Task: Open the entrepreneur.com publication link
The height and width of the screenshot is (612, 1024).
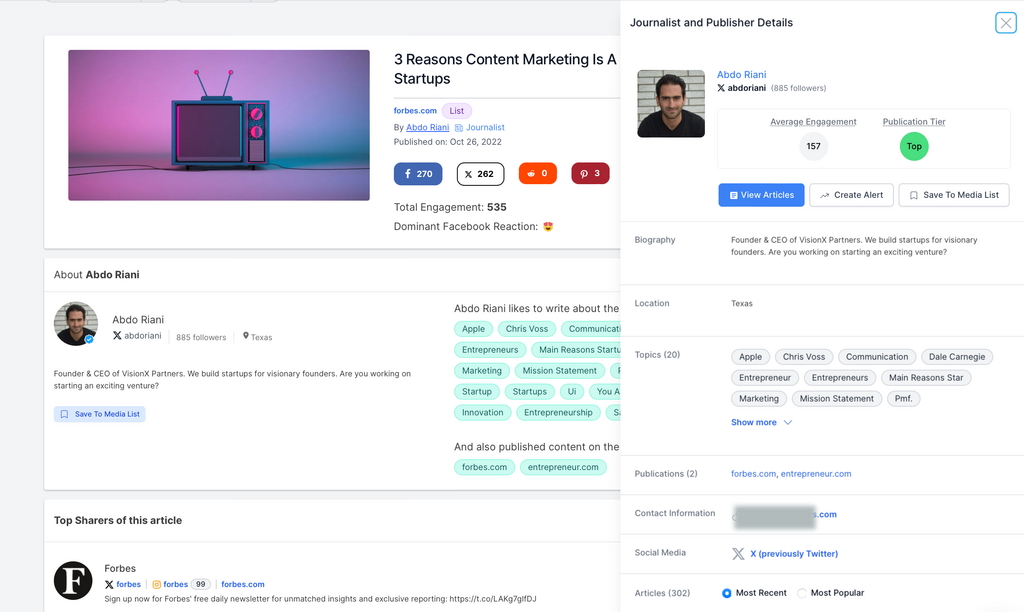Action: (x=816, y=474)
